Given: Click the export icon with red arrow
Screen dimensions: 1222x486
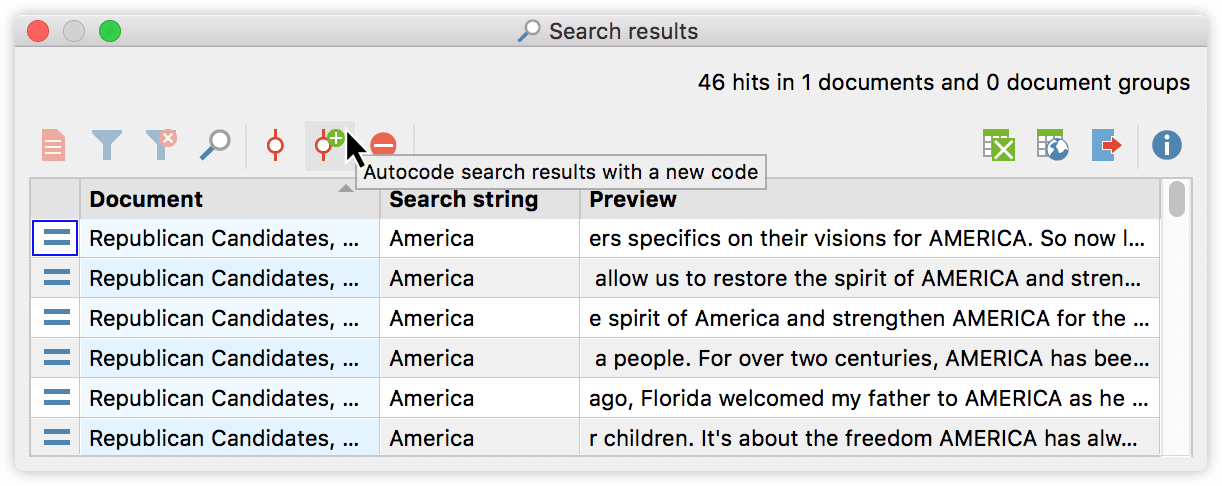Looking at the screenshot, I should pos(1106,146).
